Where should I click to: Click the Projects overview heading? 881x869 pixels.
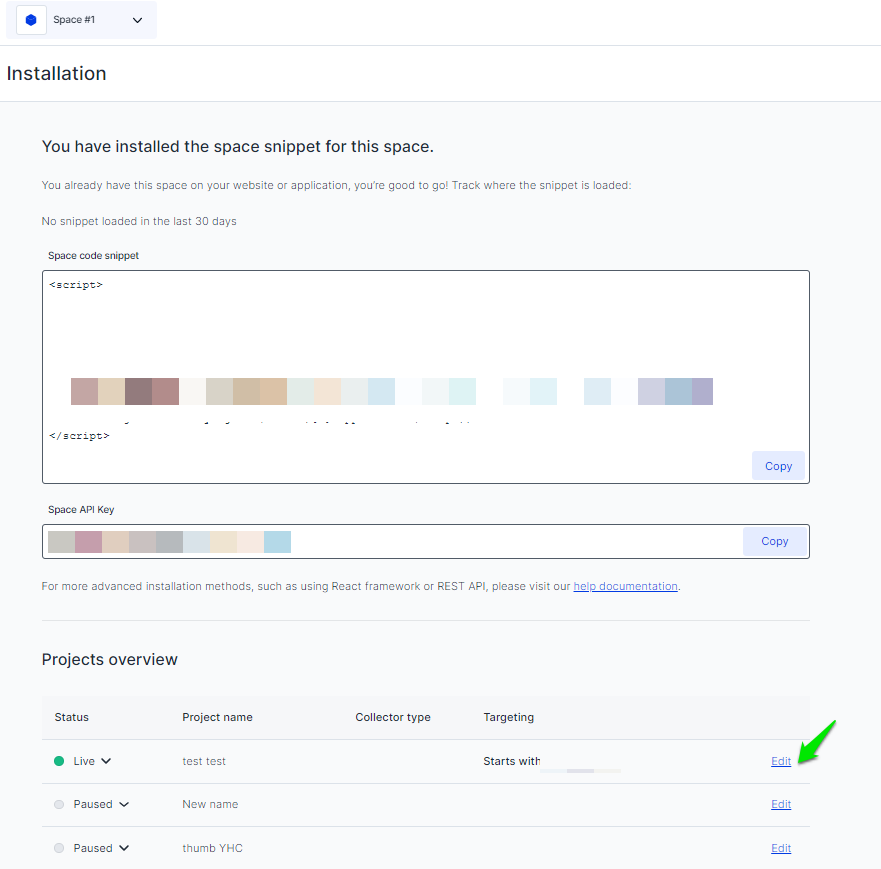pos(110,659)
